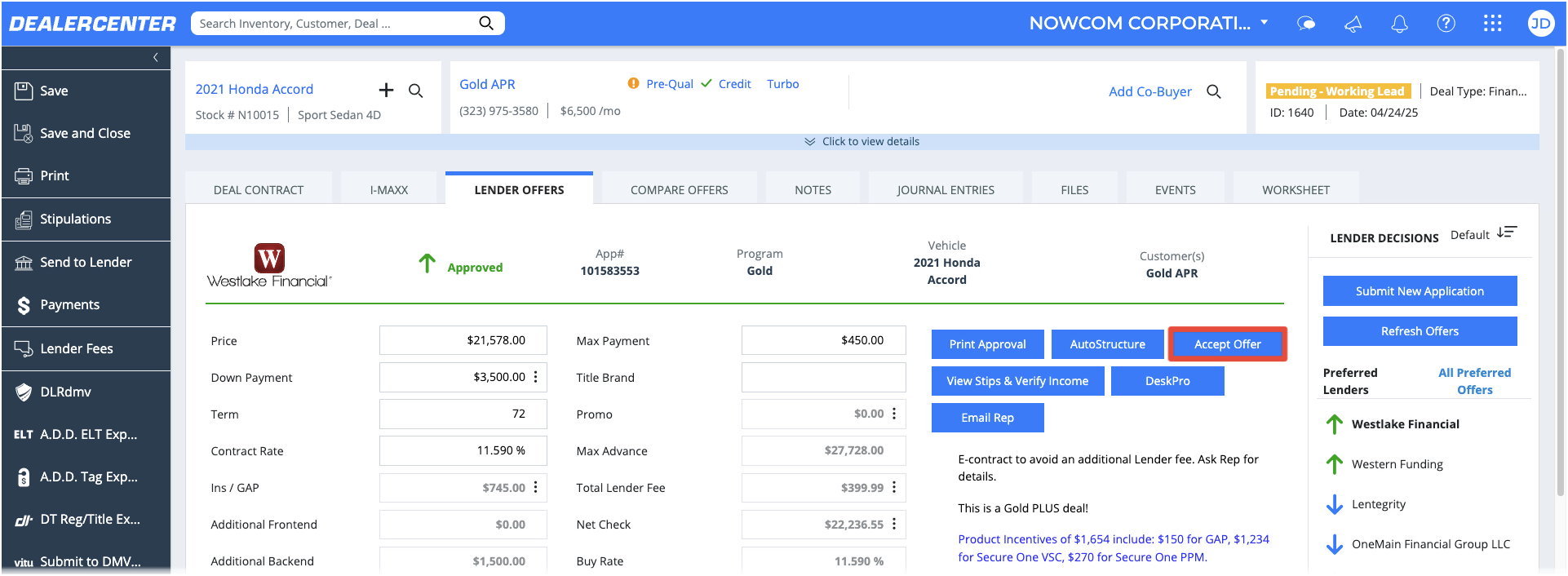Switch to the JOURNAL ENTRIES tab
1568x576 pixels.
coord(946,189)
